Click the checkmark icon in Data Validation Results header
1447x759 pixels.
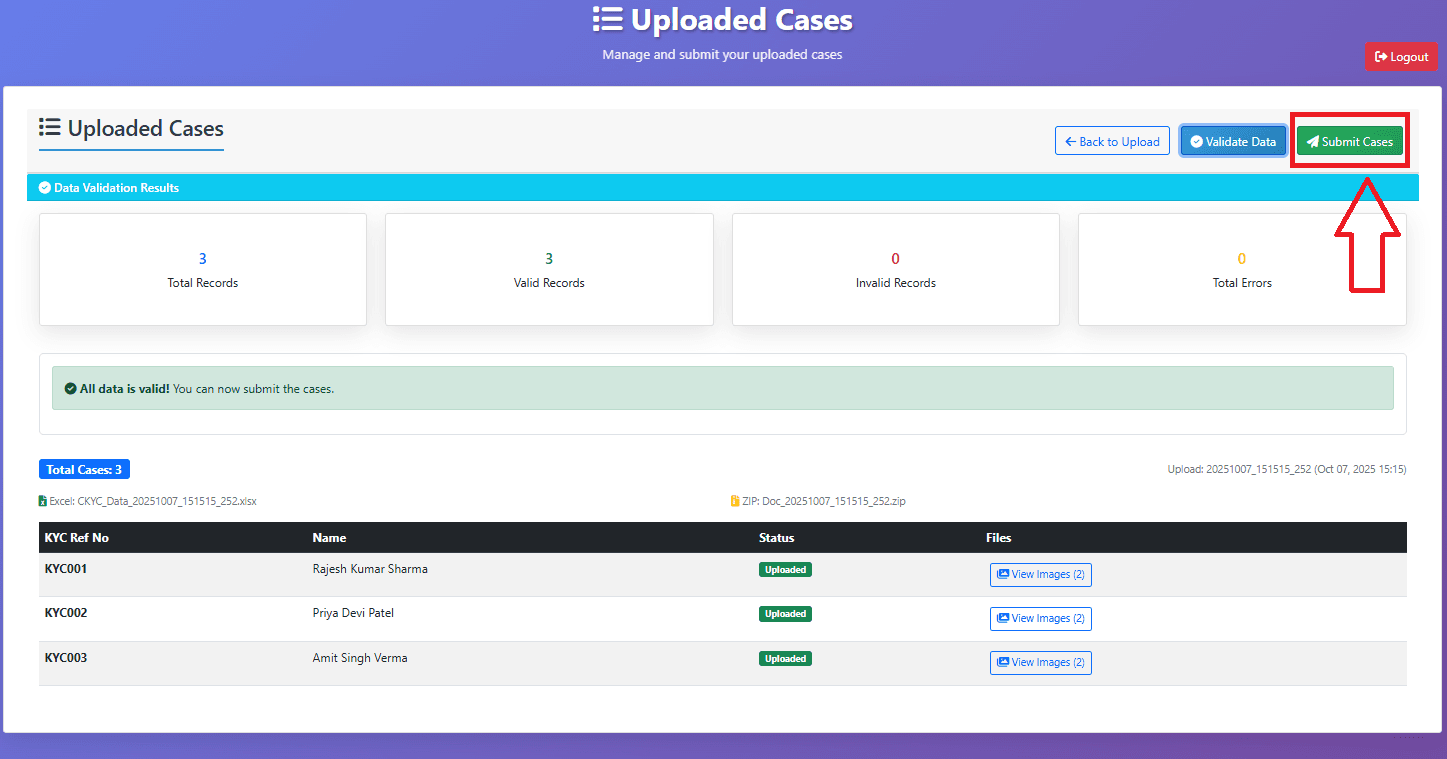pyautogui.click(x=45, y=188)
